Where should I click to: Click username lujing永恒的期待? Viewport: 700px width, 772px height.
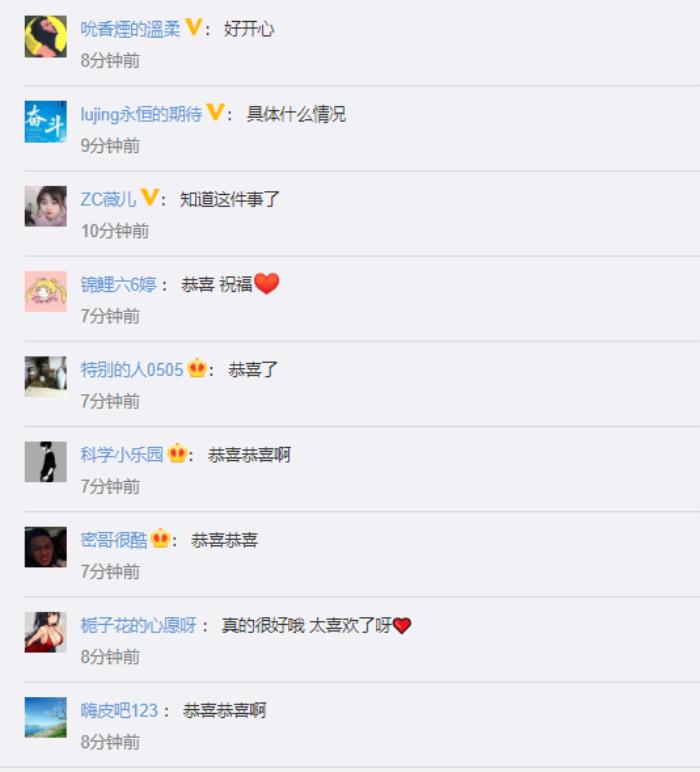142,114
